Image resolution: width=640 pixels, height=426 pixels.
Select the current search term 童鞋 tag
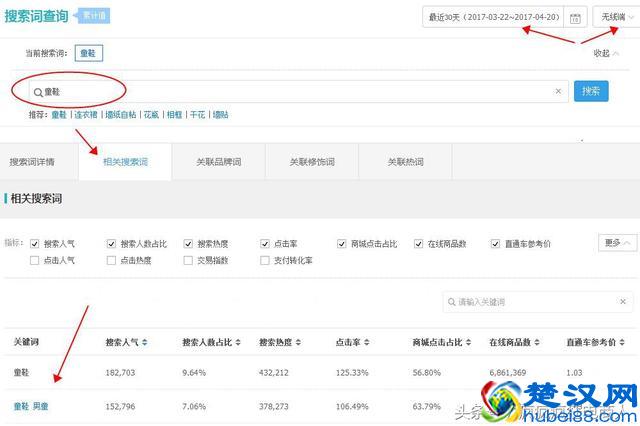tap(89, 53)
